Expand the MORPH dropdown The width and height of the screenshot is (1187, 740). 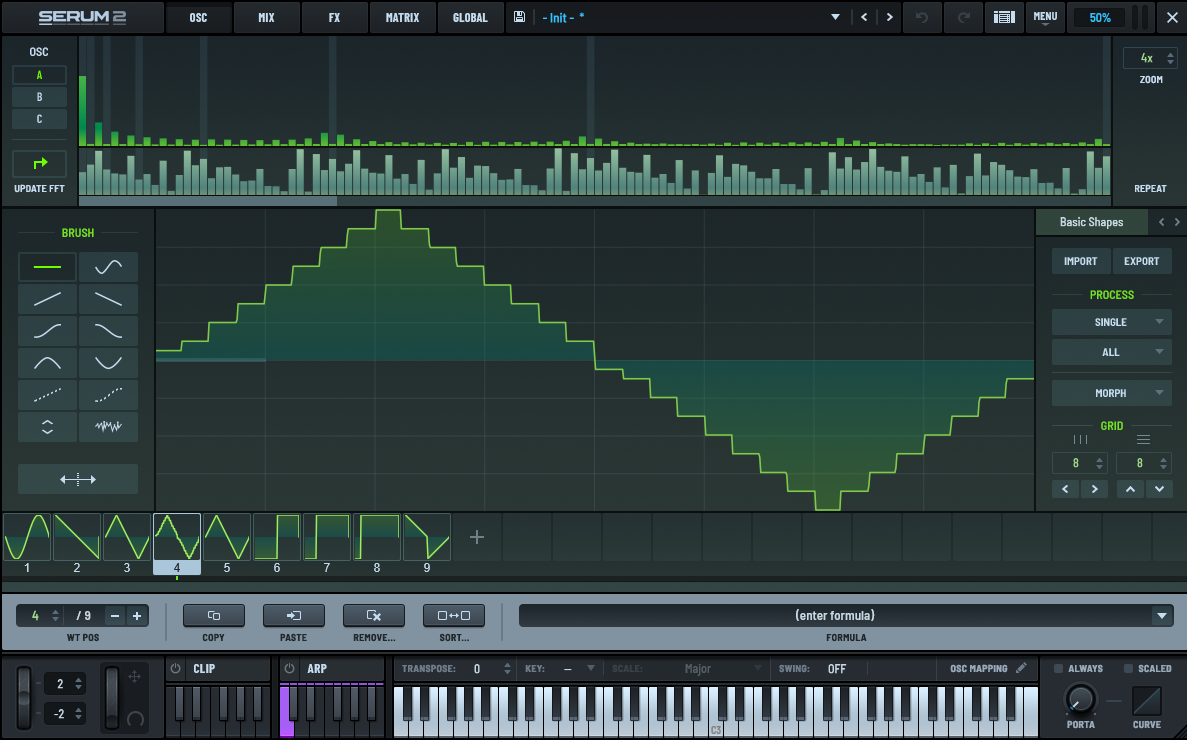1111,393
